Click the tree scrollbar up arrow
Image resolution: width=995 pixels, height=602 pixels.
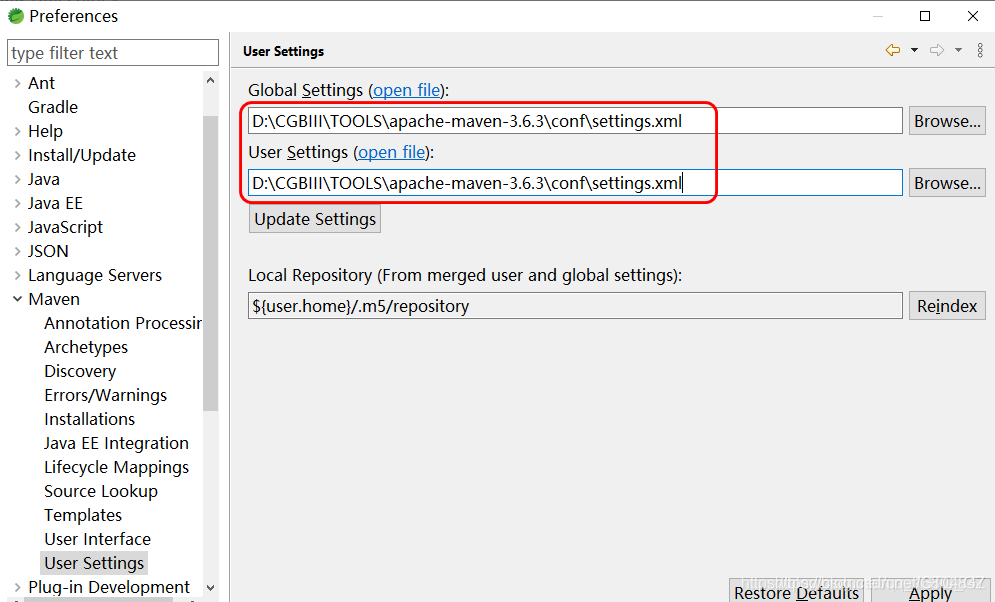(x=211, y=81)
